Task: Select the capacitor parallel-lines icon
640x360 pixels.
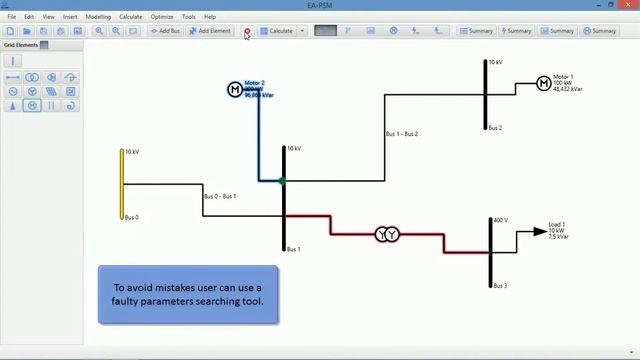Action: [x=51, y=106]
